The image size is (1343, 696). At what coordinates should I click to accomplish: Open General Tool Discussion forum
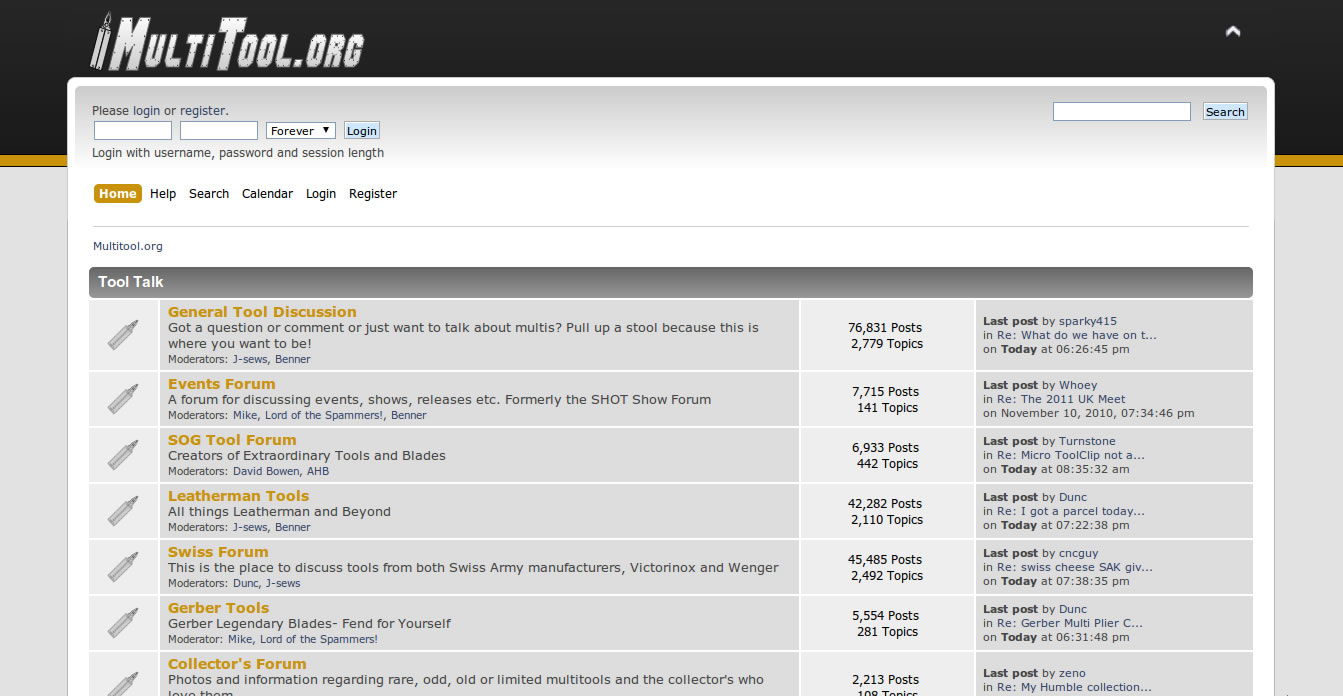click(x=262, y=312)
